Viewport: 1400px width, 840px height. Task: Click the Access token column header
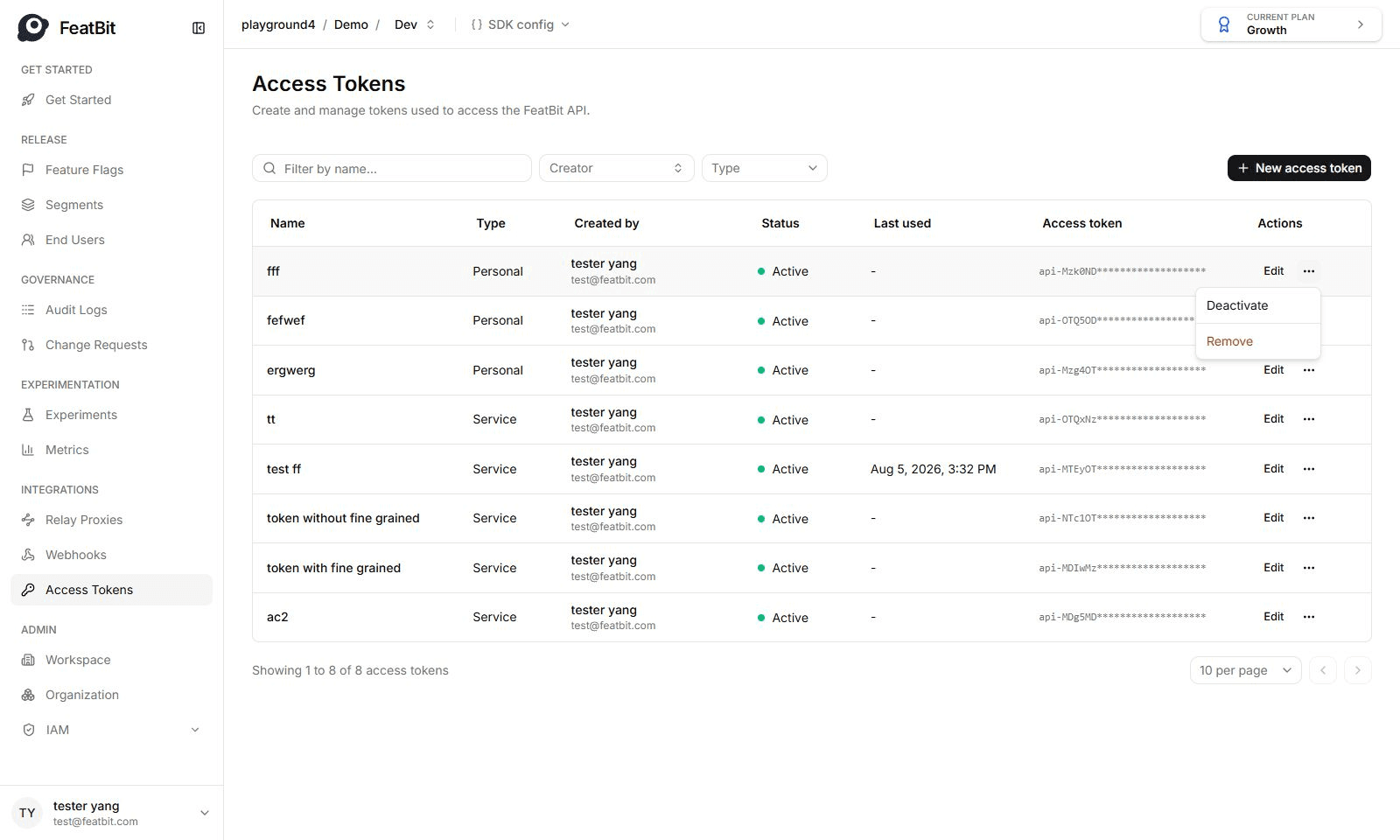point(1082,223)
